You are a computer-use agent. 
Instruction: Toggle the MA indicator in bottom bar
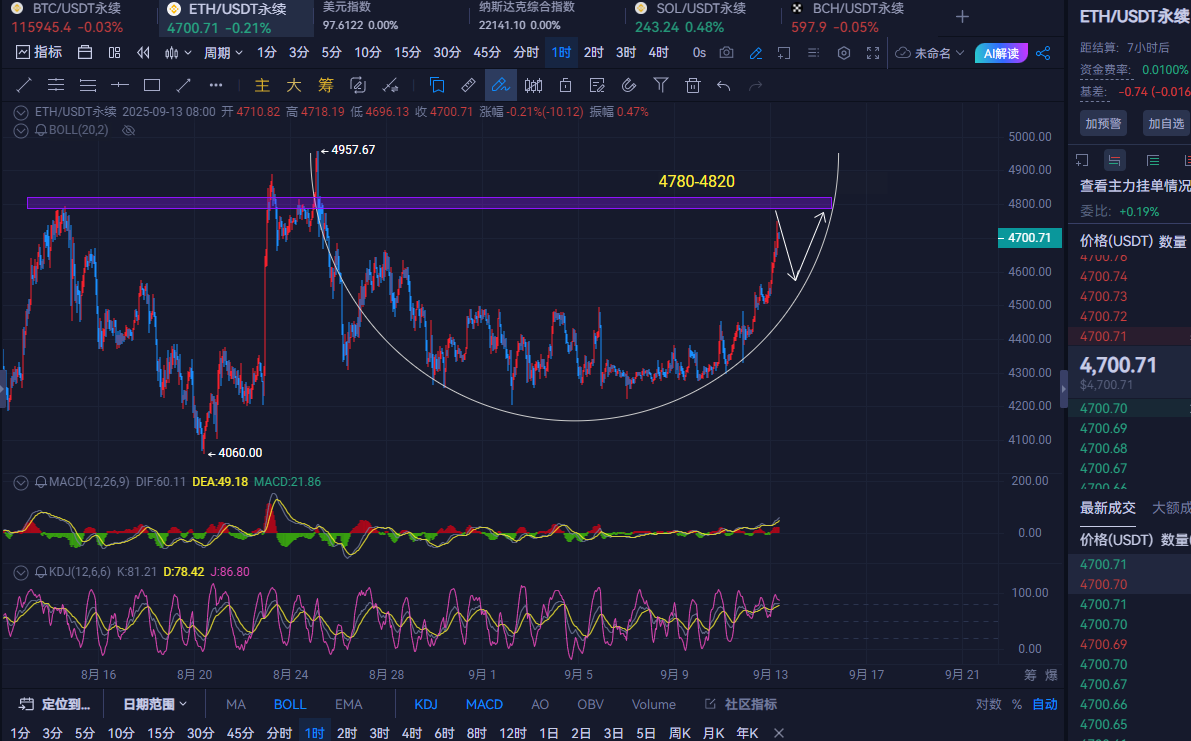click(235, 705)
